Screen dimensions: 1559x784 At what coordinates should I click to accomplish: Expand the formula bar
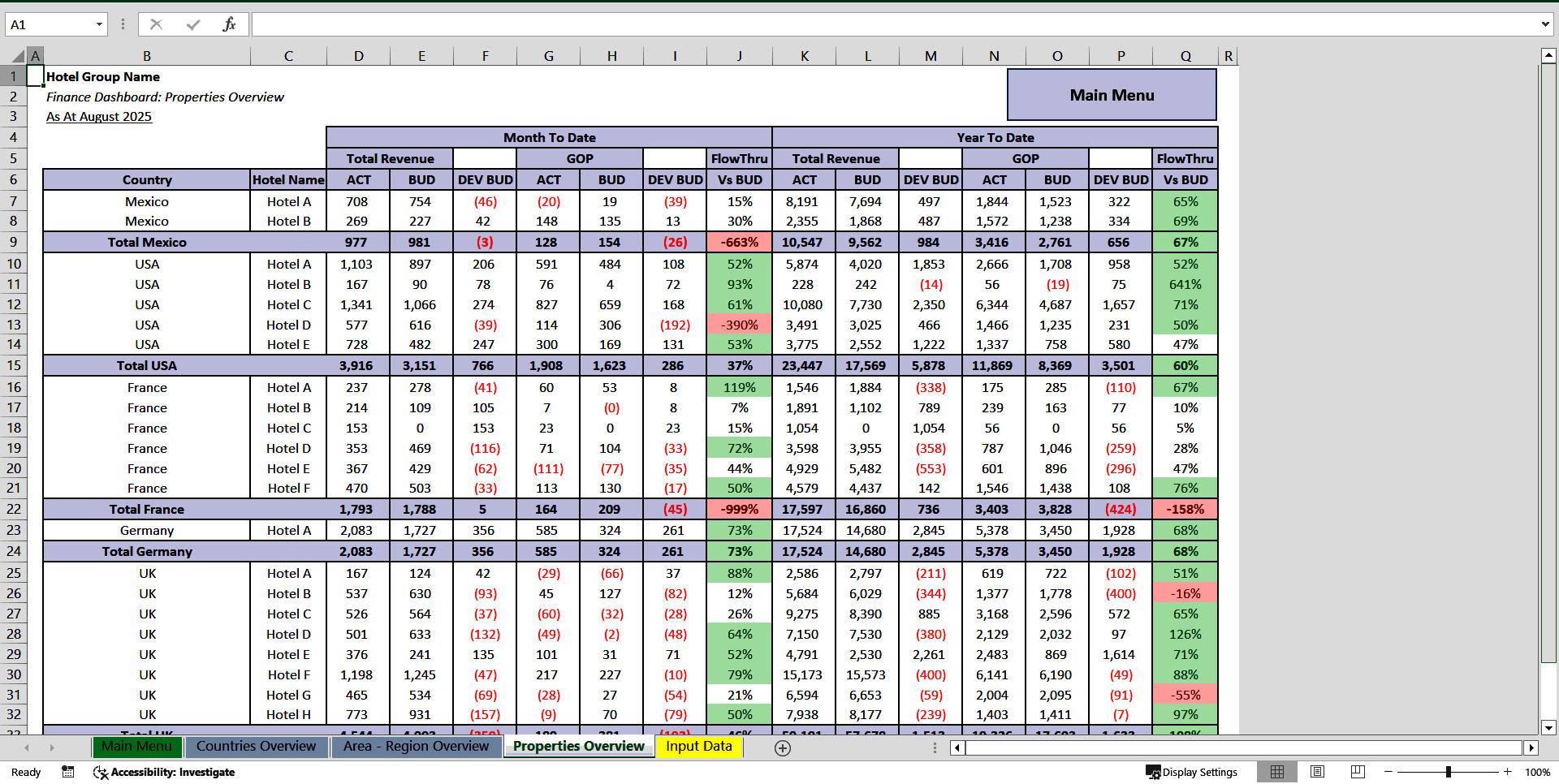click(x=1544, y=24)
